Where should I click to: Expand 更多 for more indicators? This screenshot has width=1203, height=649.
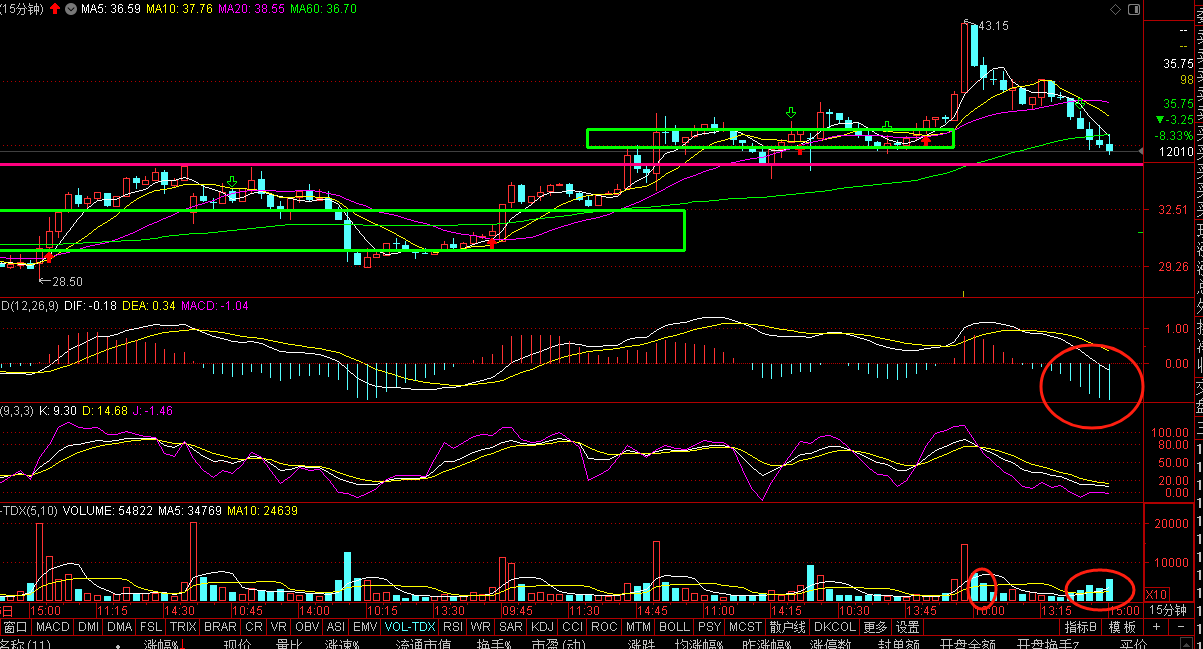tap(875, 627)
